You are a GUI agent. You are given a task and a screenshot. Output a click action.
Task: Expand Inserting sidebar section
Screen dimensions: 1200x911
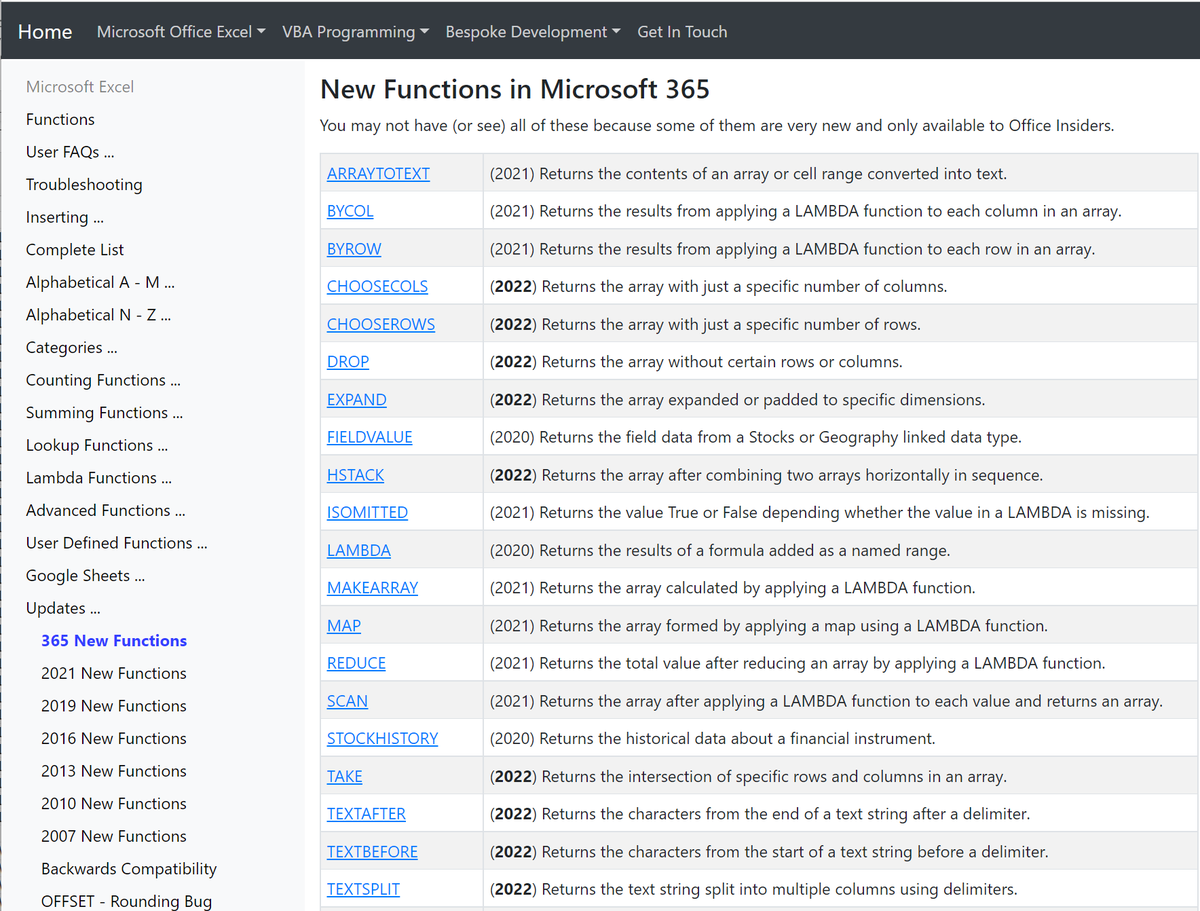click(65, 217)
